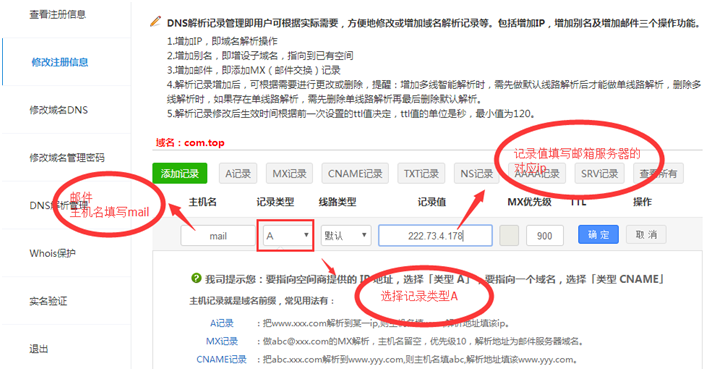Select the CNAME记录 filter tab
This screenshot has height=371, width=722.
[355, 174]
